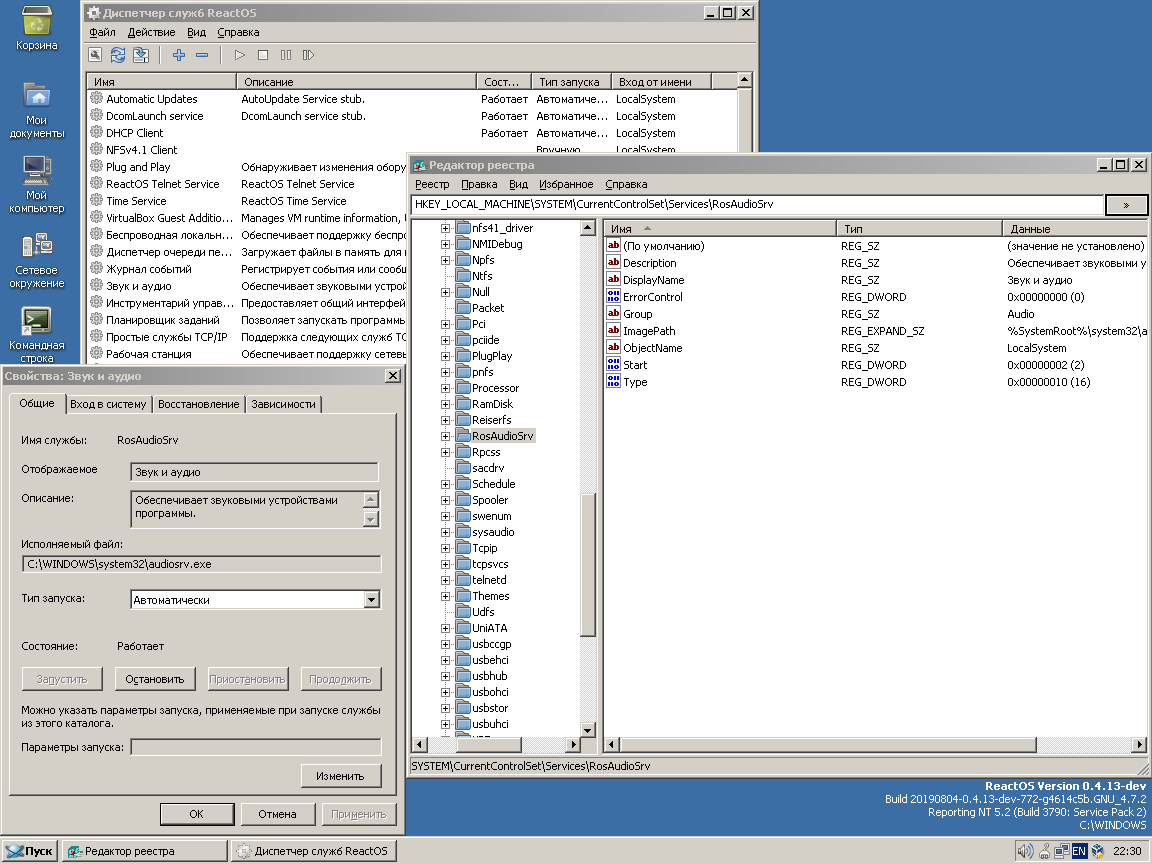This screenshot has width=1152, height=864.
Task: Select the ErrorControl DWORD value icon
Action: click(613, 296)
